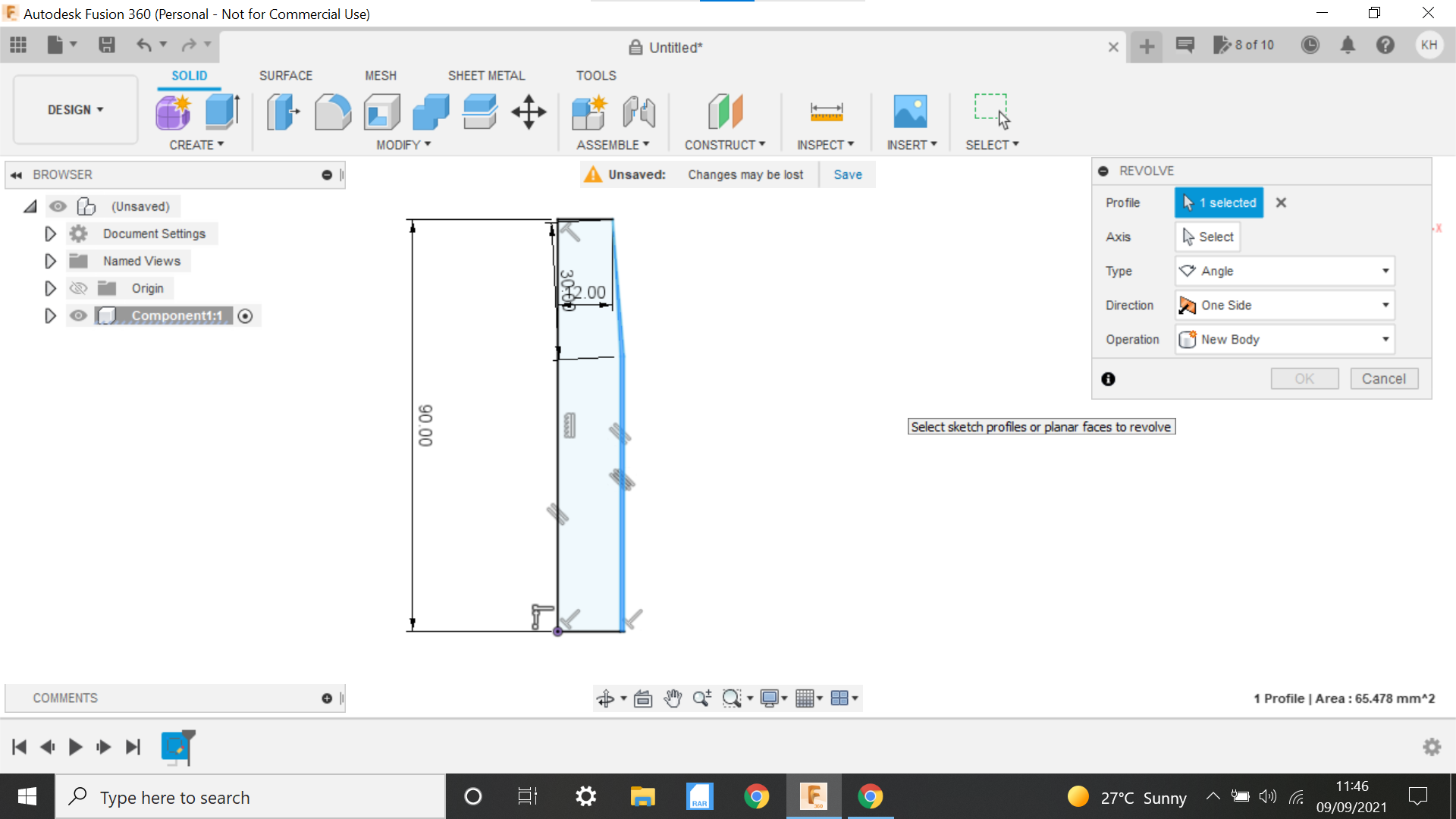
Task: Open the Operation dropdown in Revolve
Action: 1285,339
